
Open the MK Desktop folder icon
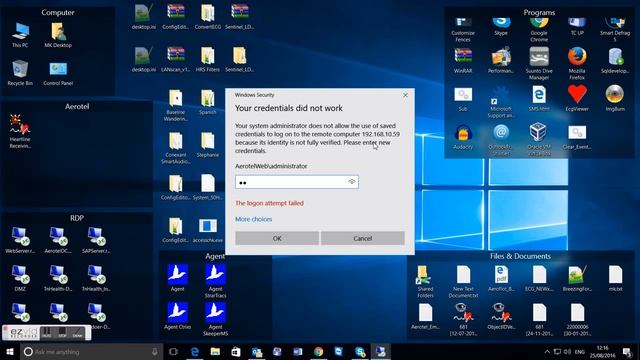(x=58, y=36)
